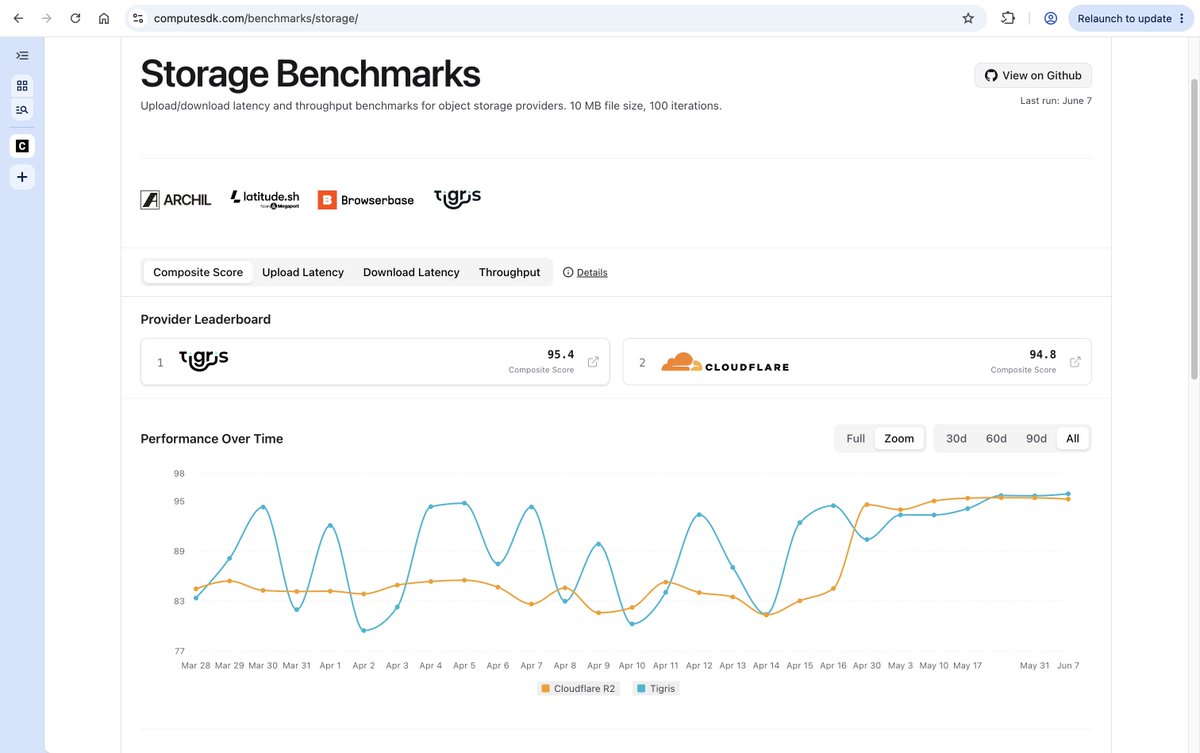
Task: Click the computesdk.com address bar URL
Action: point(255,18)
